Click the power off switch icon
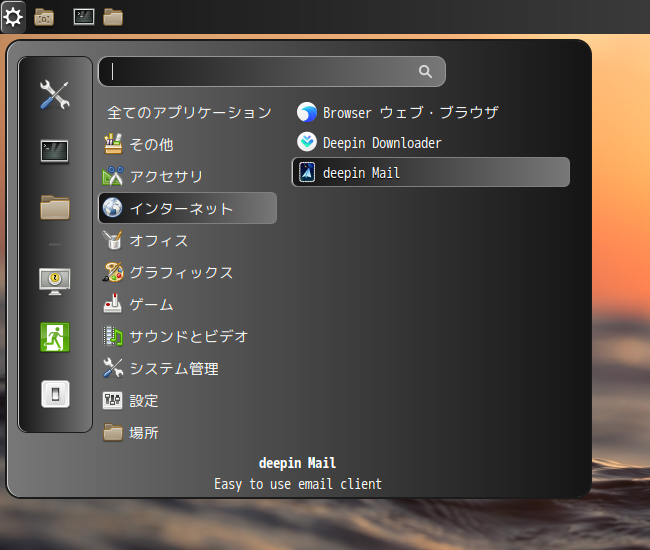Image resolution: width=650 pixels, height=550 pixels. tap(55, 394)
